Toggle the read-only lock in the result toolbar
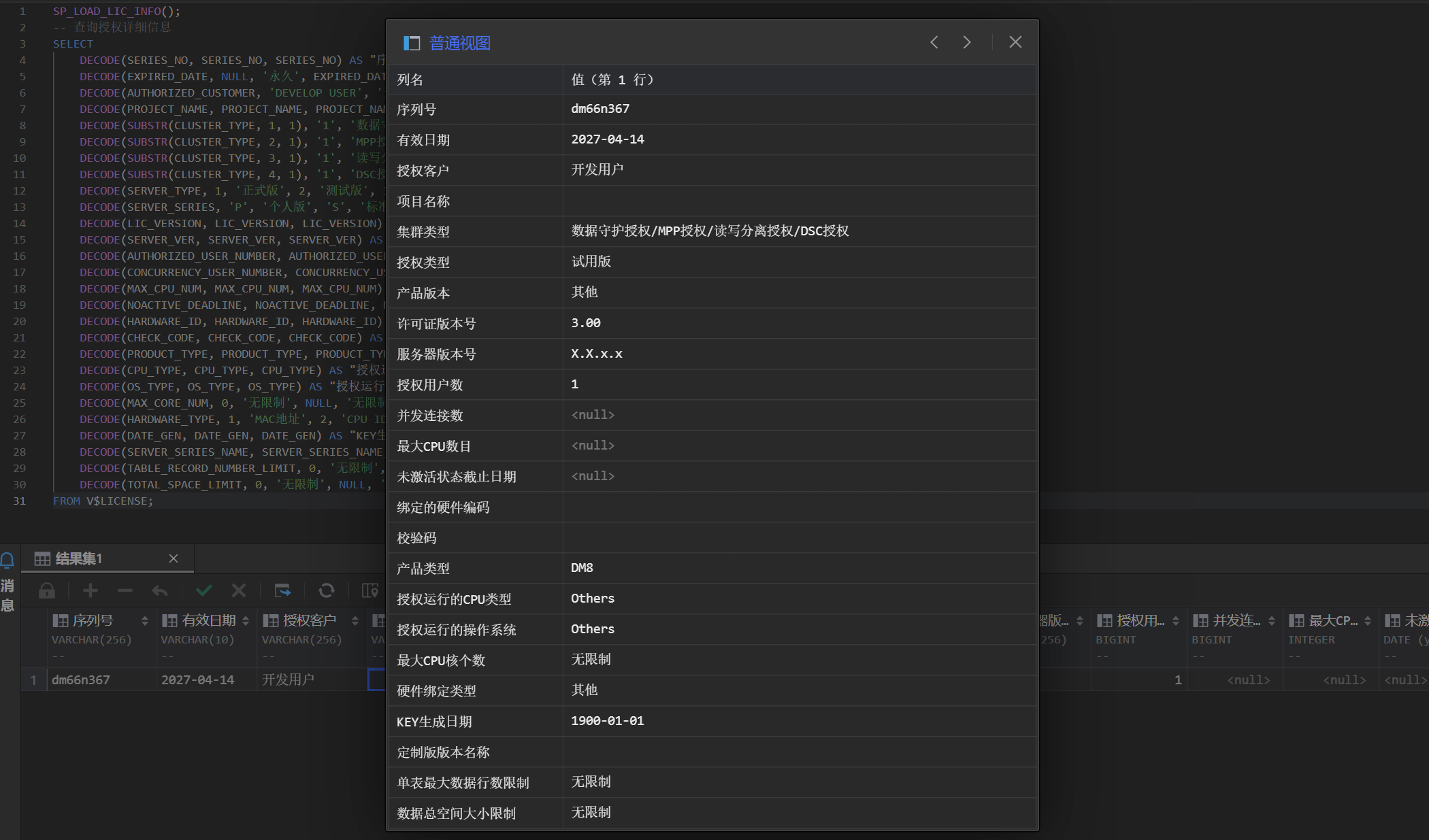Image resolution: width=1429 pixels, height=840 pixels. point(47,590)
